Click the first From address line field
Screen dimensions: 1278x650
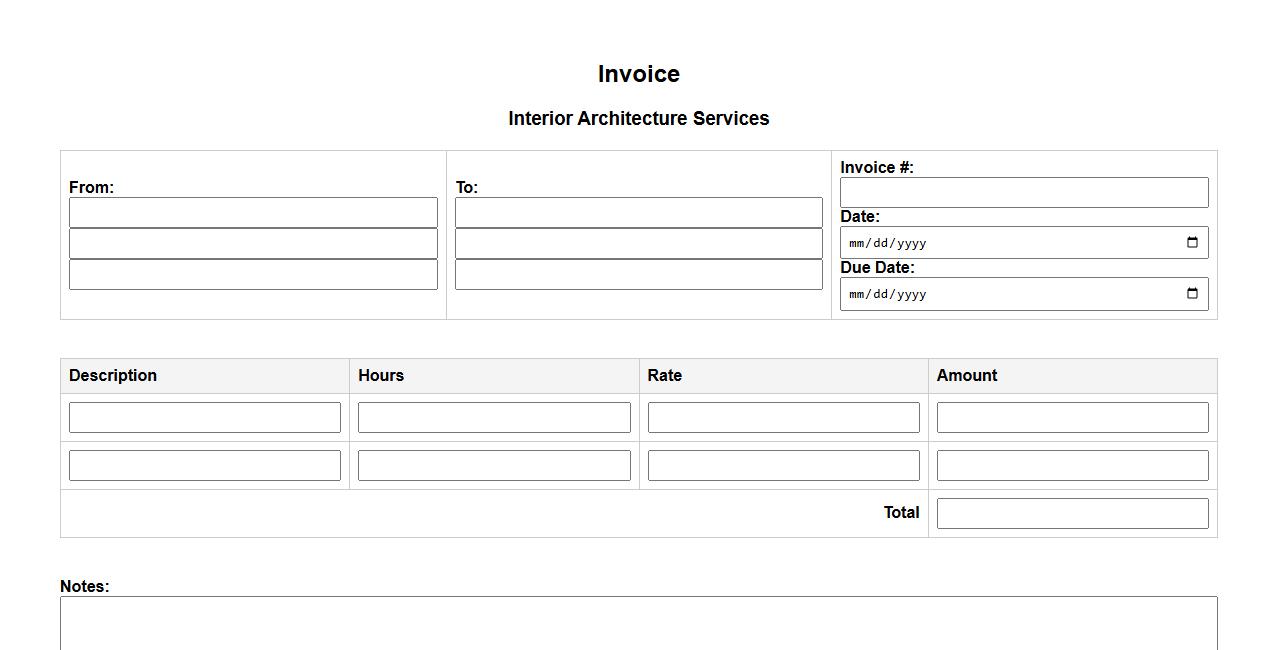pyautogui.click(x=253, y=212)
